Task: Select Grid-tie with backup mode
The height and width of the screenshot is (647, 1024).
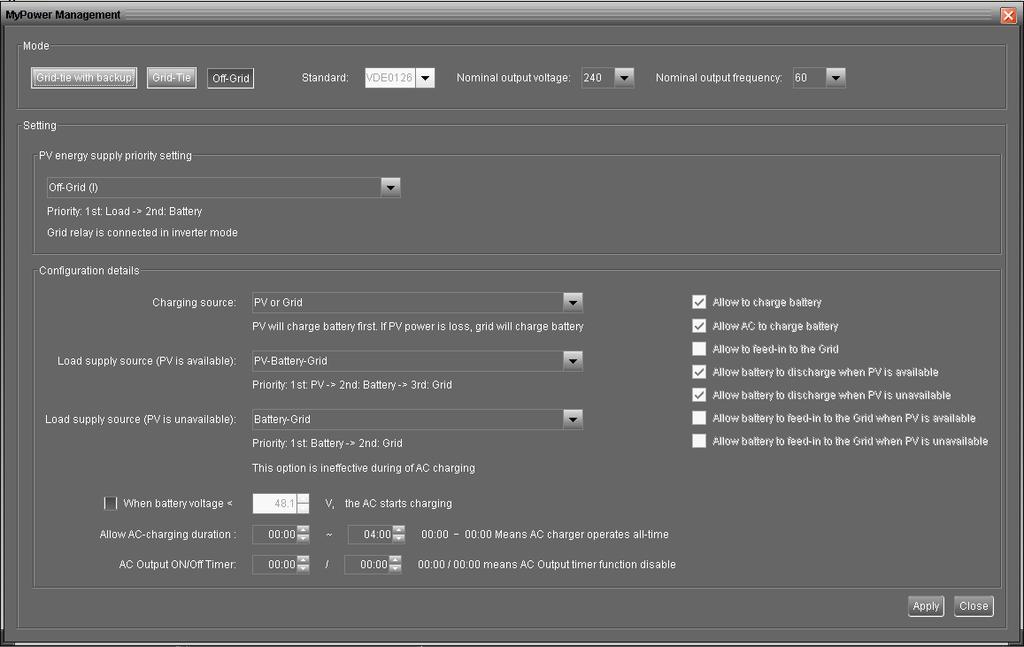Action: pyautogui.click(x=84, y=78)
